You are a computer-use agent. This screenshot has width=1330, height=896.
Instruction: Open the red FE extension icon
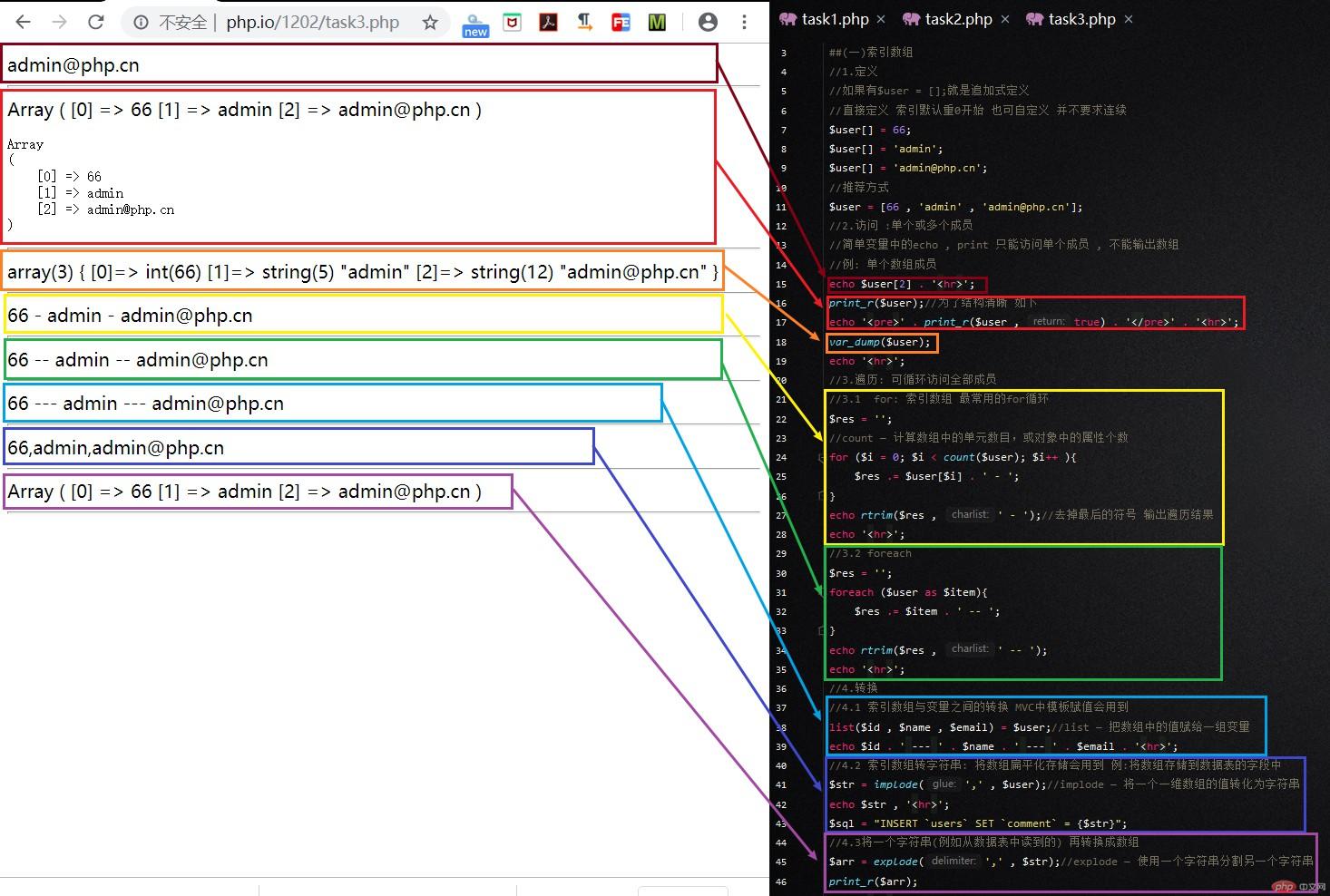coord(621,22)
